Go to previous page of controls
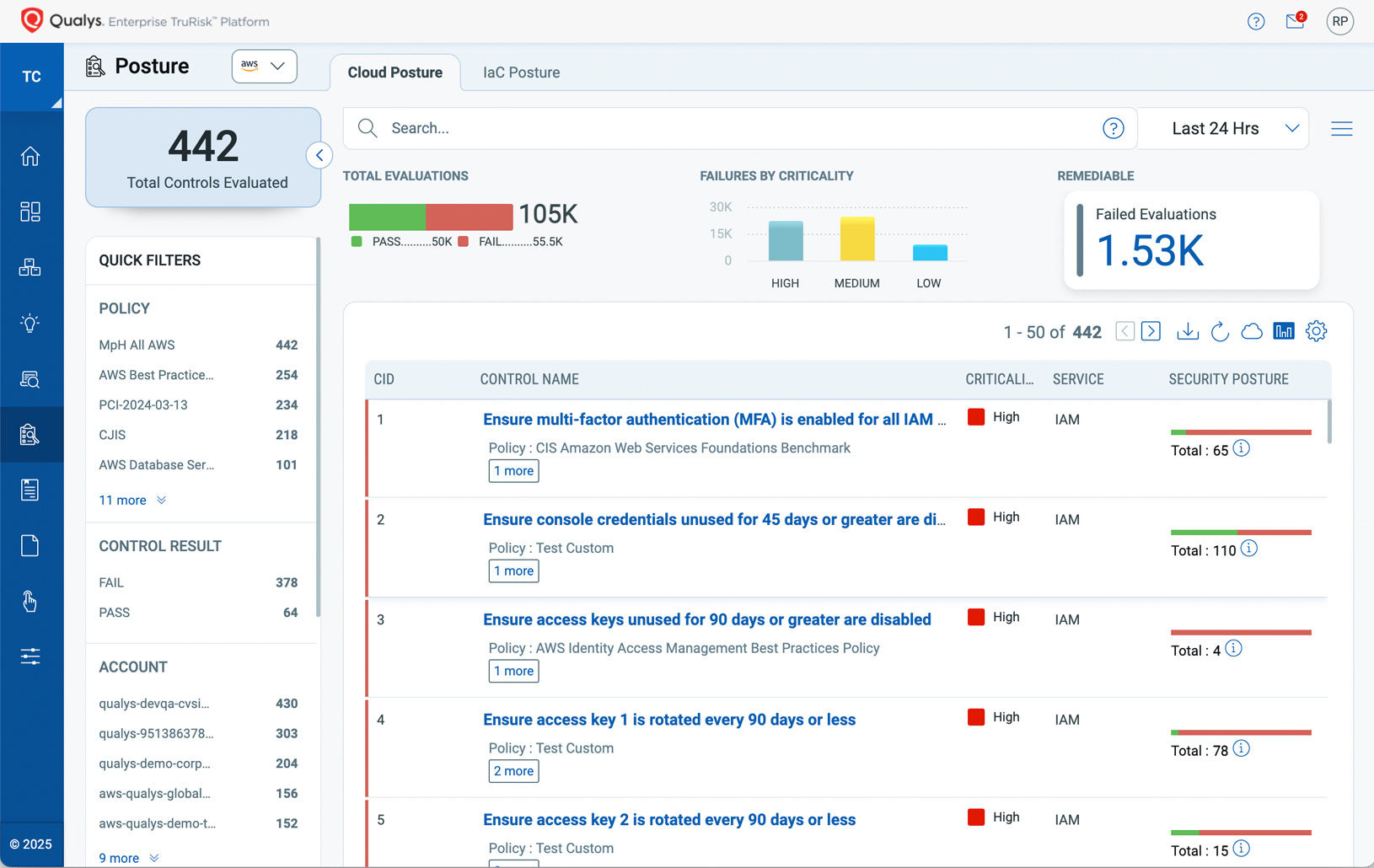This screenshot has height=868, width=1374. coord(1124,331)
